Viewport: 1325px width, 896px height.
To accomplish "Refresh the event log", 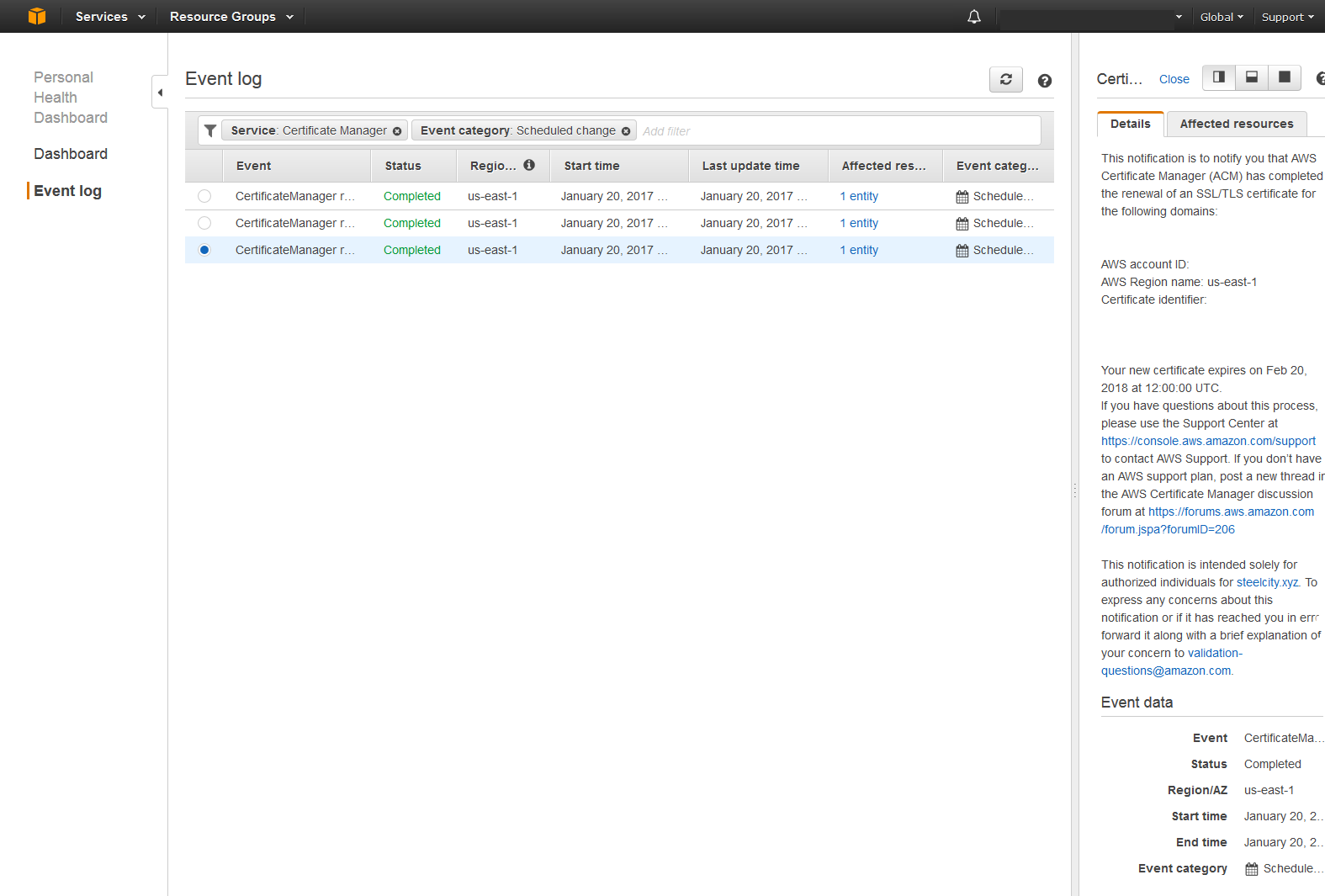I will pyautogui.click(x=1006, y=79).
